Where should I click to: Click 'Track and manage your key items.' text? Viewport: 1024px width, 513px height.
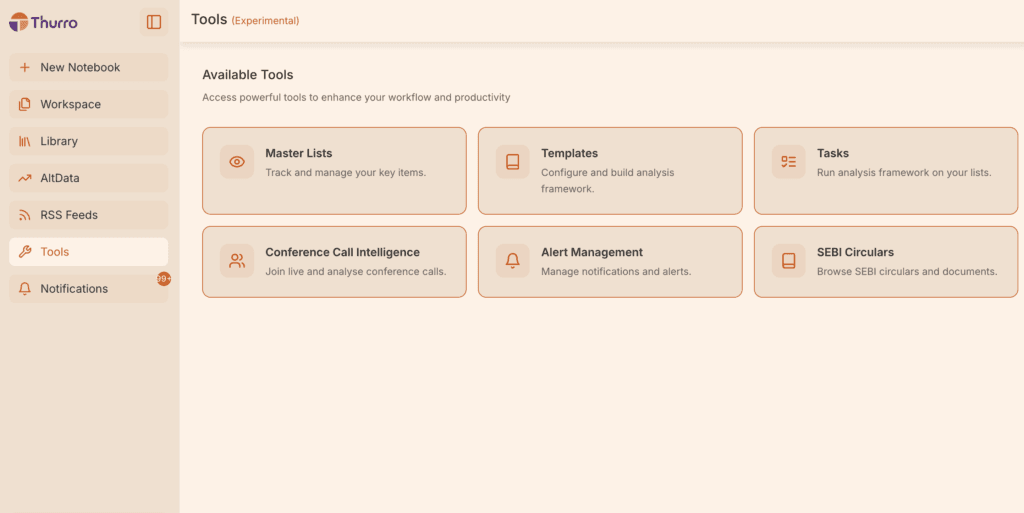(x=345, y=173)
